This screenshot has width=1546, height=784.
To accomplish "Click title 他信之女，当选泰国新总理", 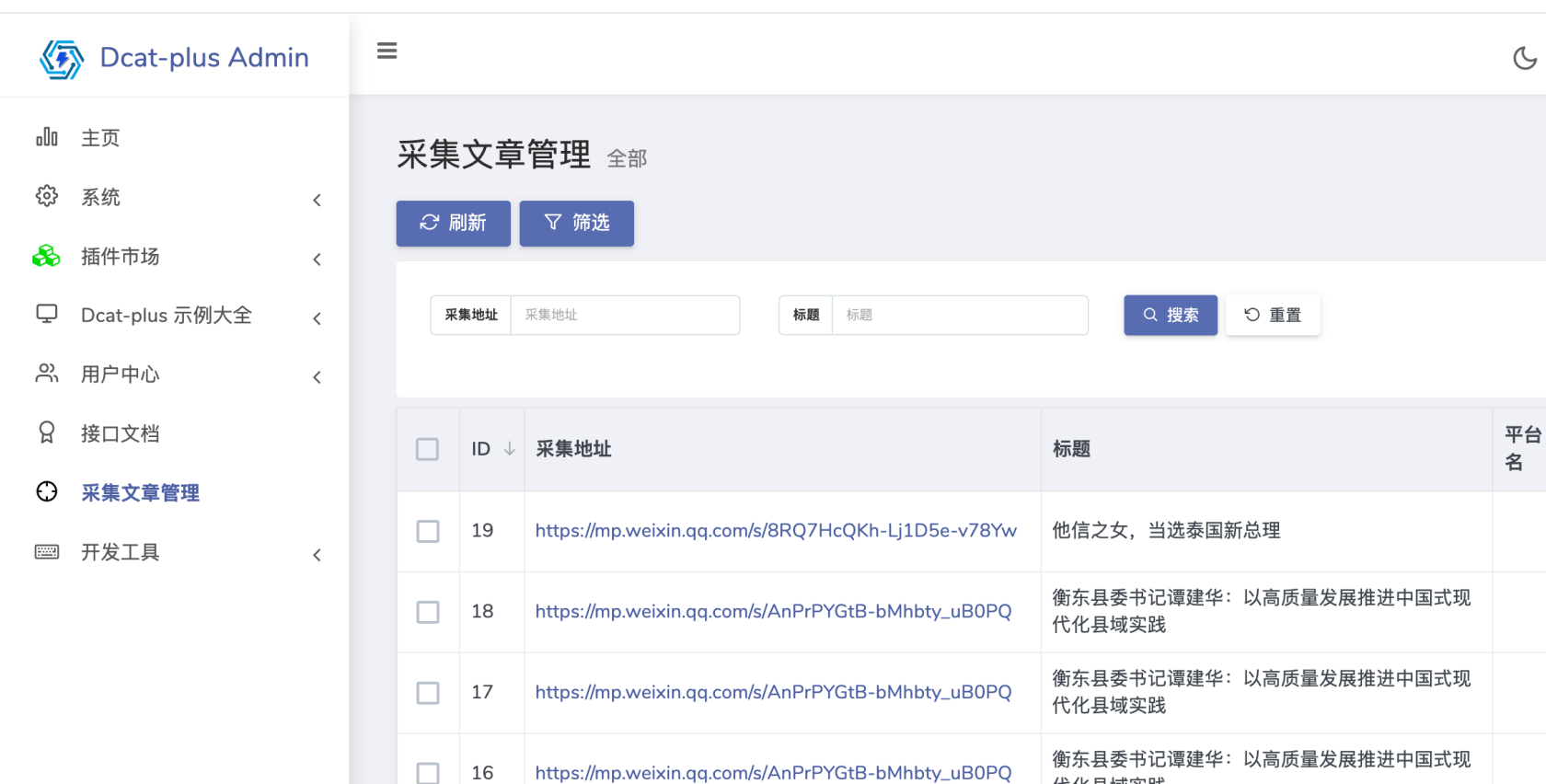I will point(1166,530).
